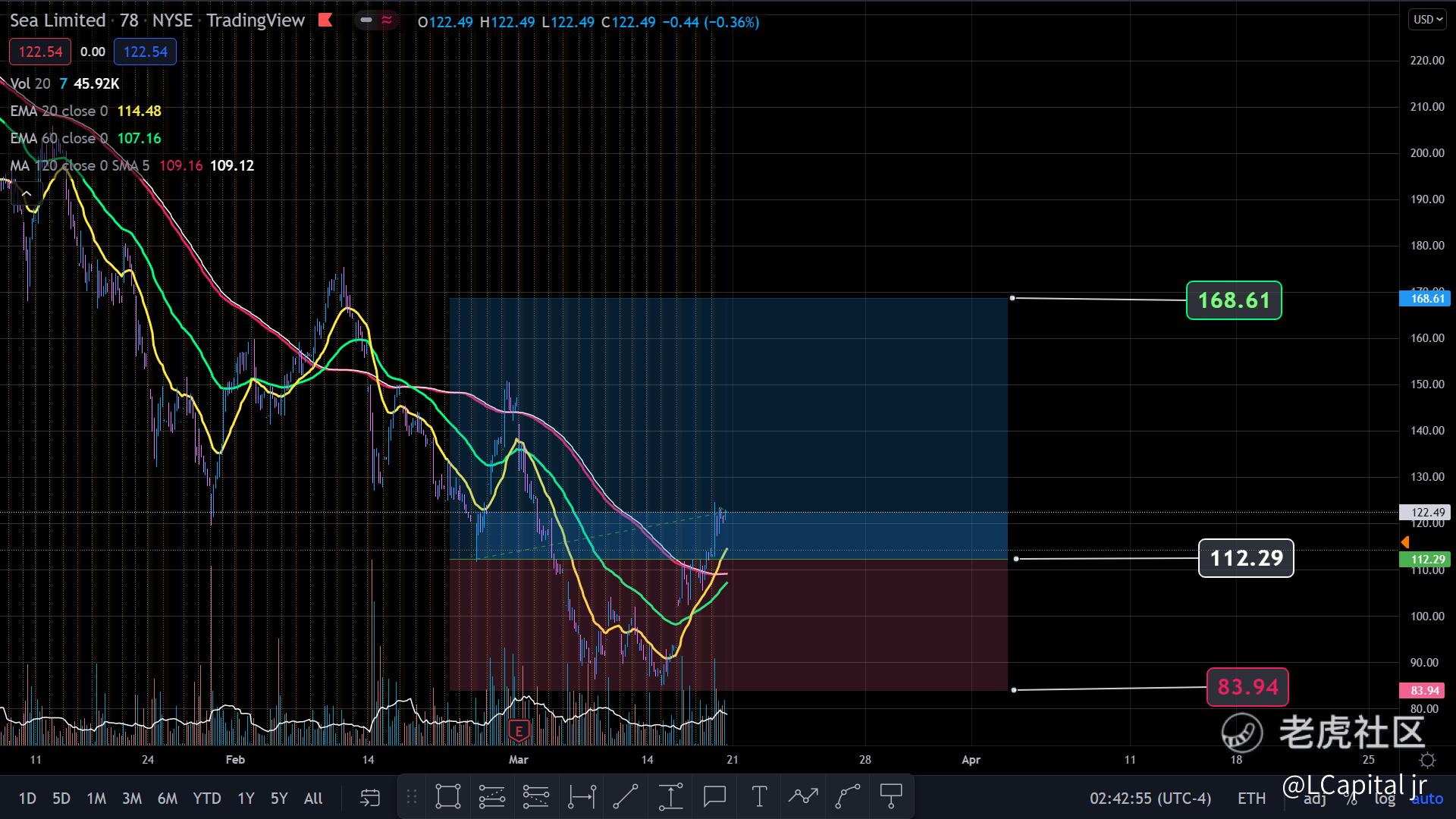Screen dimensions: 1456x819
Task: Click the go-to-date calendar icon
Action: 369,797
